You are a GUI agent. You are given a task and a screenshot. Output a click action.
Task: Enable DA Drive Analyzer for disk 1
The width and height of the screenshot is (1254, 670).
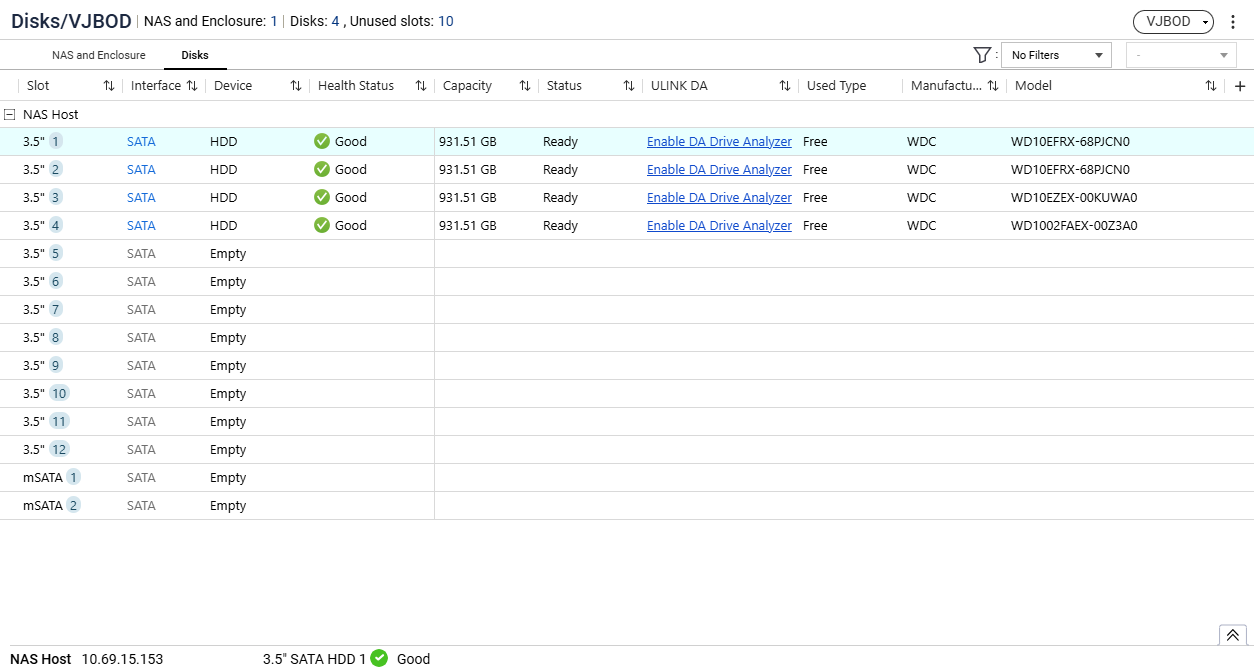point(719,142)
